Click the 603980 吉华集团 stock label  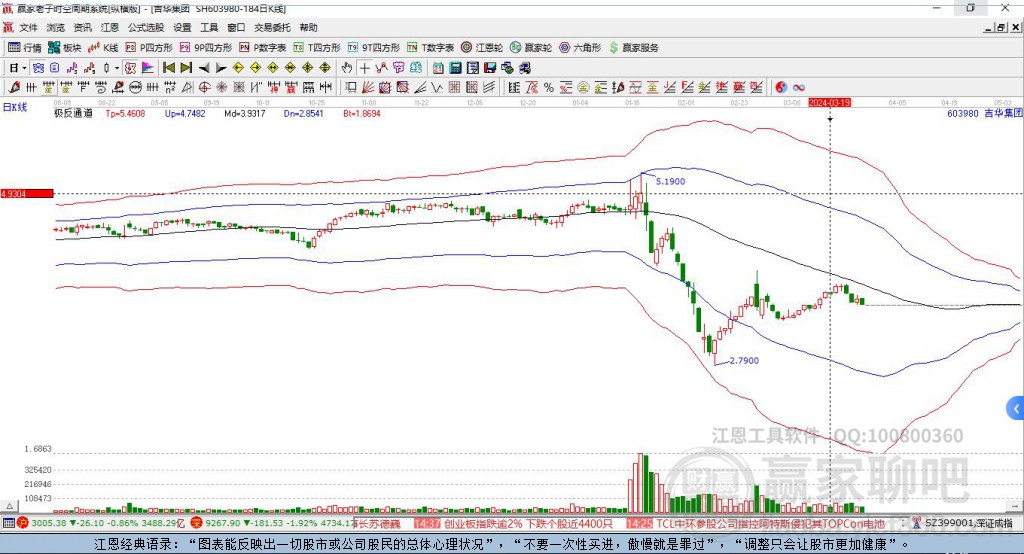984,114
